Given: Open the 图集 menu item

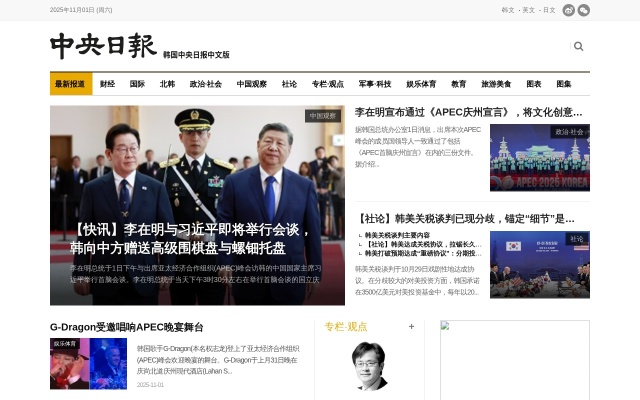Looking at the screenshot, I should [564, 84].
